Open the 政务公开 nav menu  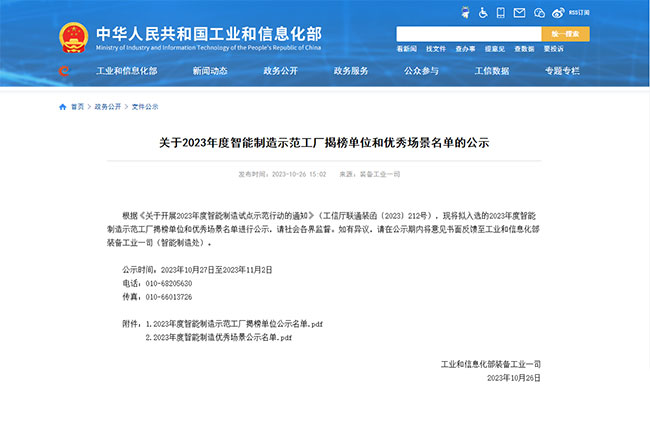click(x=281, y=71)
